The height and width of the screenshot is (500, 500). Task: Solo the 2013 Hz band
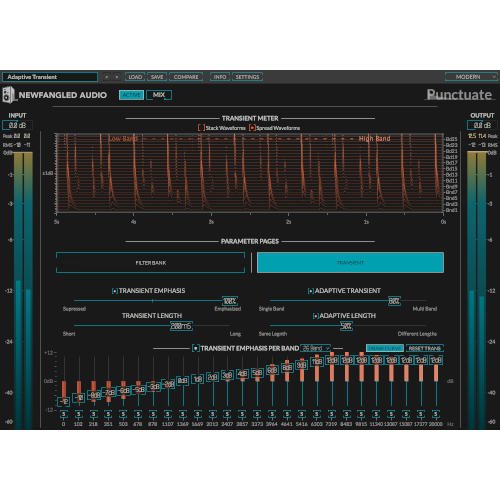pyautogui.click(x=213, y=414)
